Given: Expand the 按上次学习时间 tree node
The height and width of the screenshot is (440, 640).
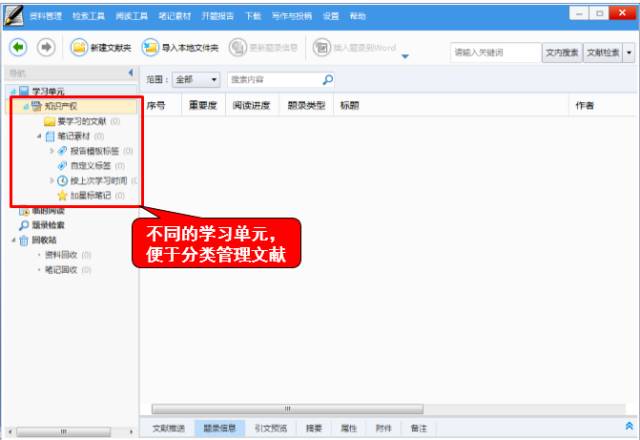Looking at the screenshot, I should [51, 180].
